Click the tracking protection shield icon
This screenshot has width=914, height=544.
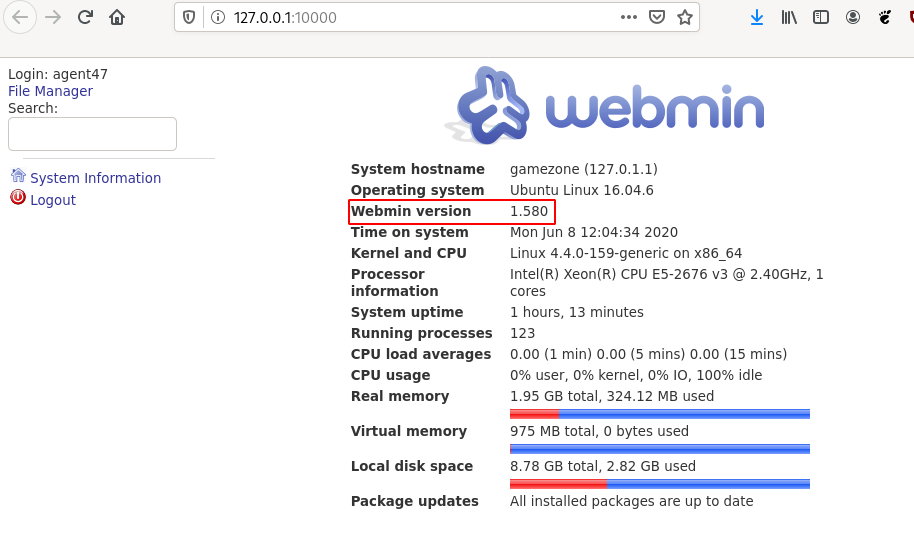point(190,17)
